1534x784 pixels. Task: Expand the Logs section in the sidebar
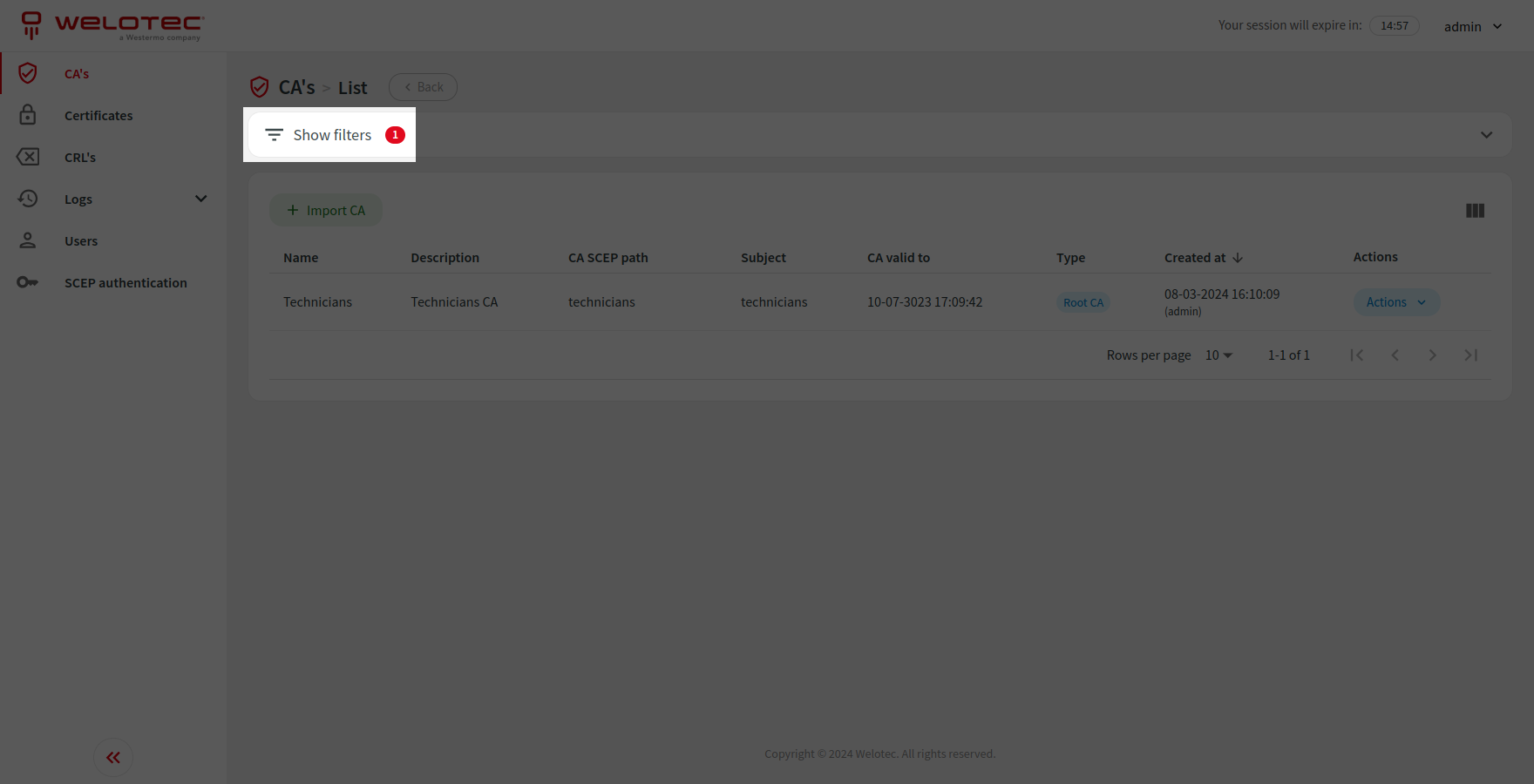200,199
